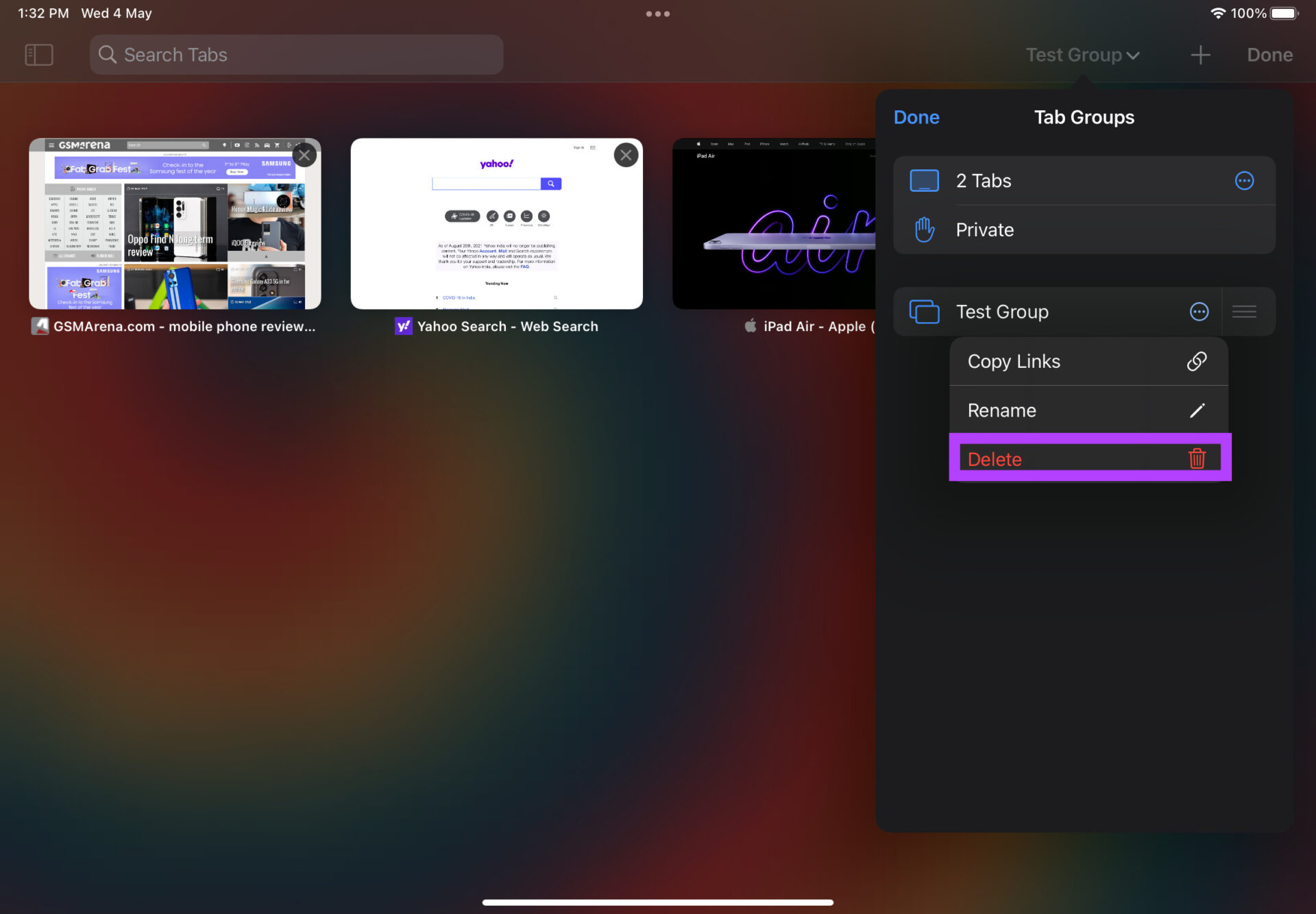Click the Copy Links chain icon

(x=1196, y=361)
